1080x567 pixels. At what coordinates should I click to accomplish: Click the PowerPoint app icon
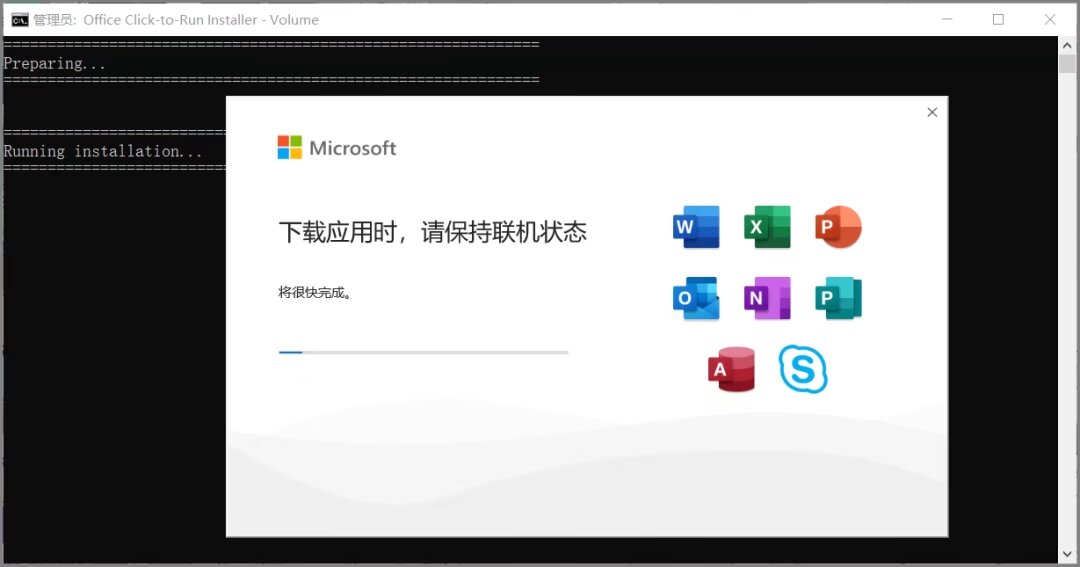click(x=838, y=227)
